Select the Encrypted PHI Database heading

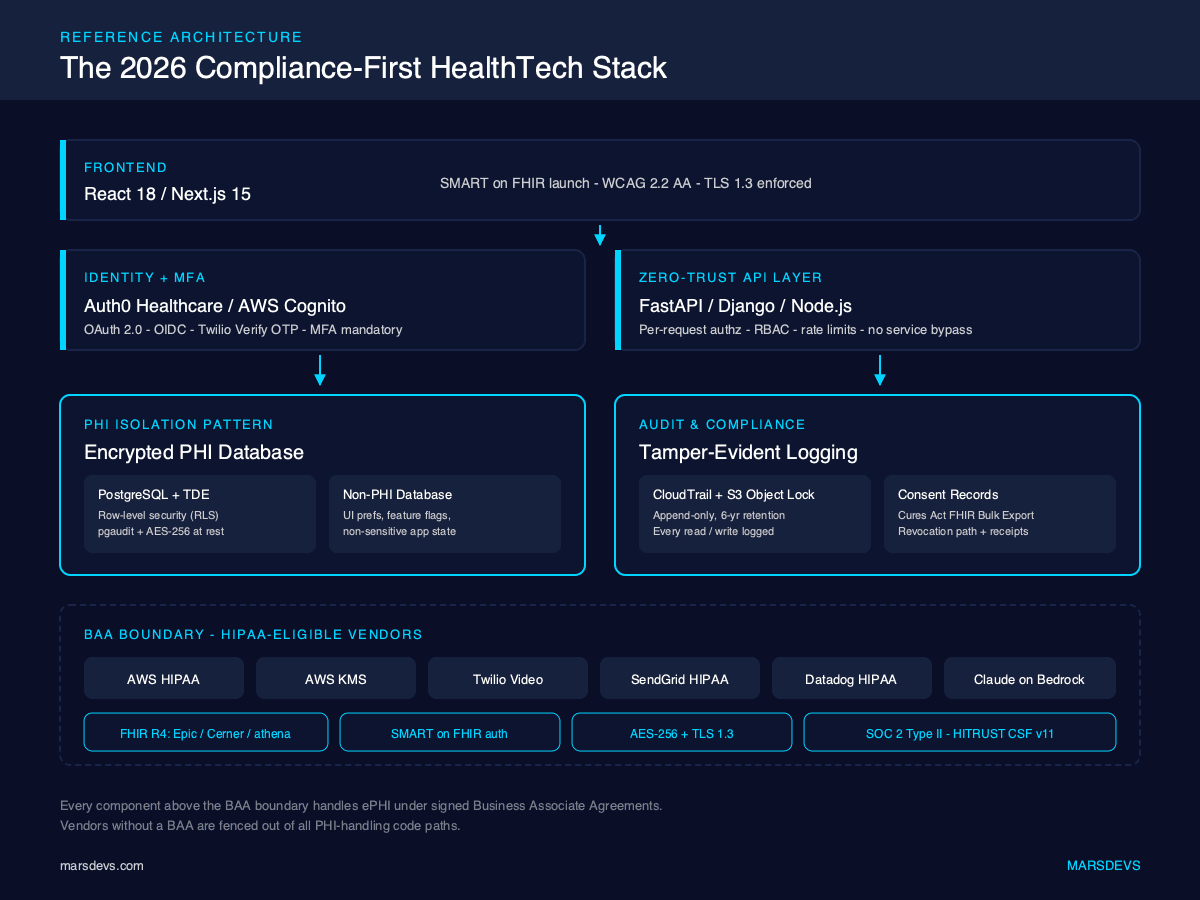(x=194, y=452)
